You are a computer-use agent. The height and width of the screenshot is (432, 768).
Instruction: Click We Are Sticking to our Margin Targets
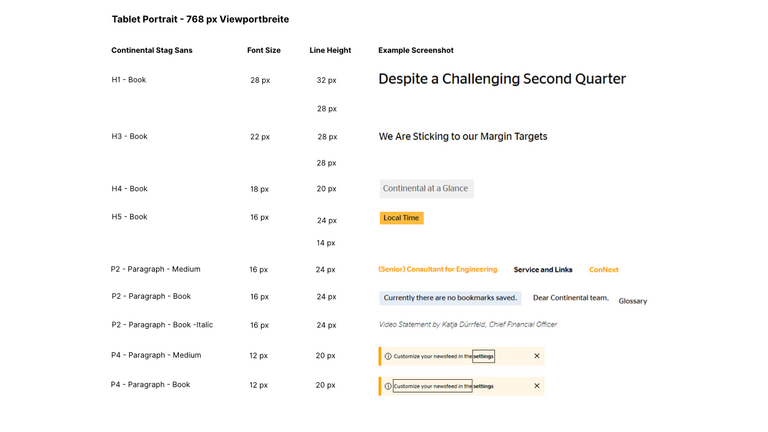click(x=463, y=137)
